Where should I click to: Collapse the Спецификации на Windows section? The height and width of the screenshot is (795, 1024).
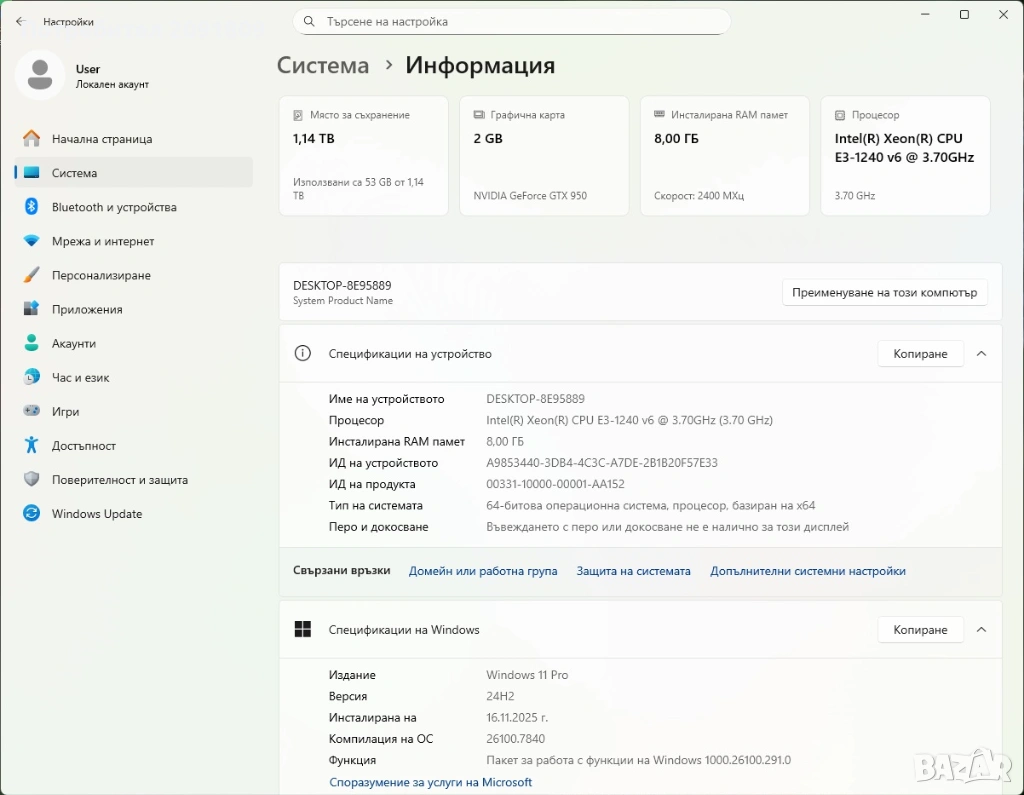(981, 630)
